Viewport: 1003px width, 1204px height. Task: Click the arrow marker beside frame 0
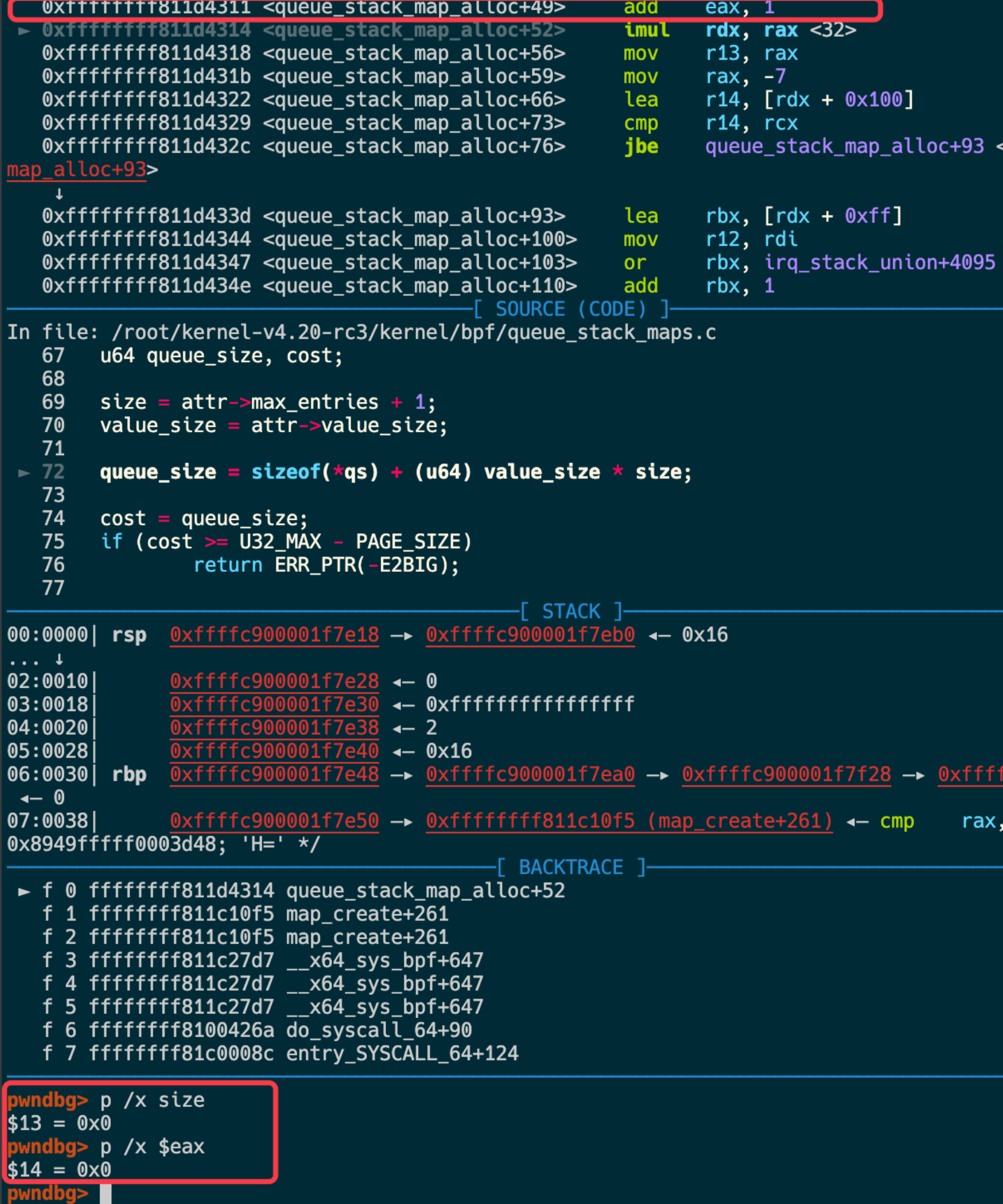point(24,891)
